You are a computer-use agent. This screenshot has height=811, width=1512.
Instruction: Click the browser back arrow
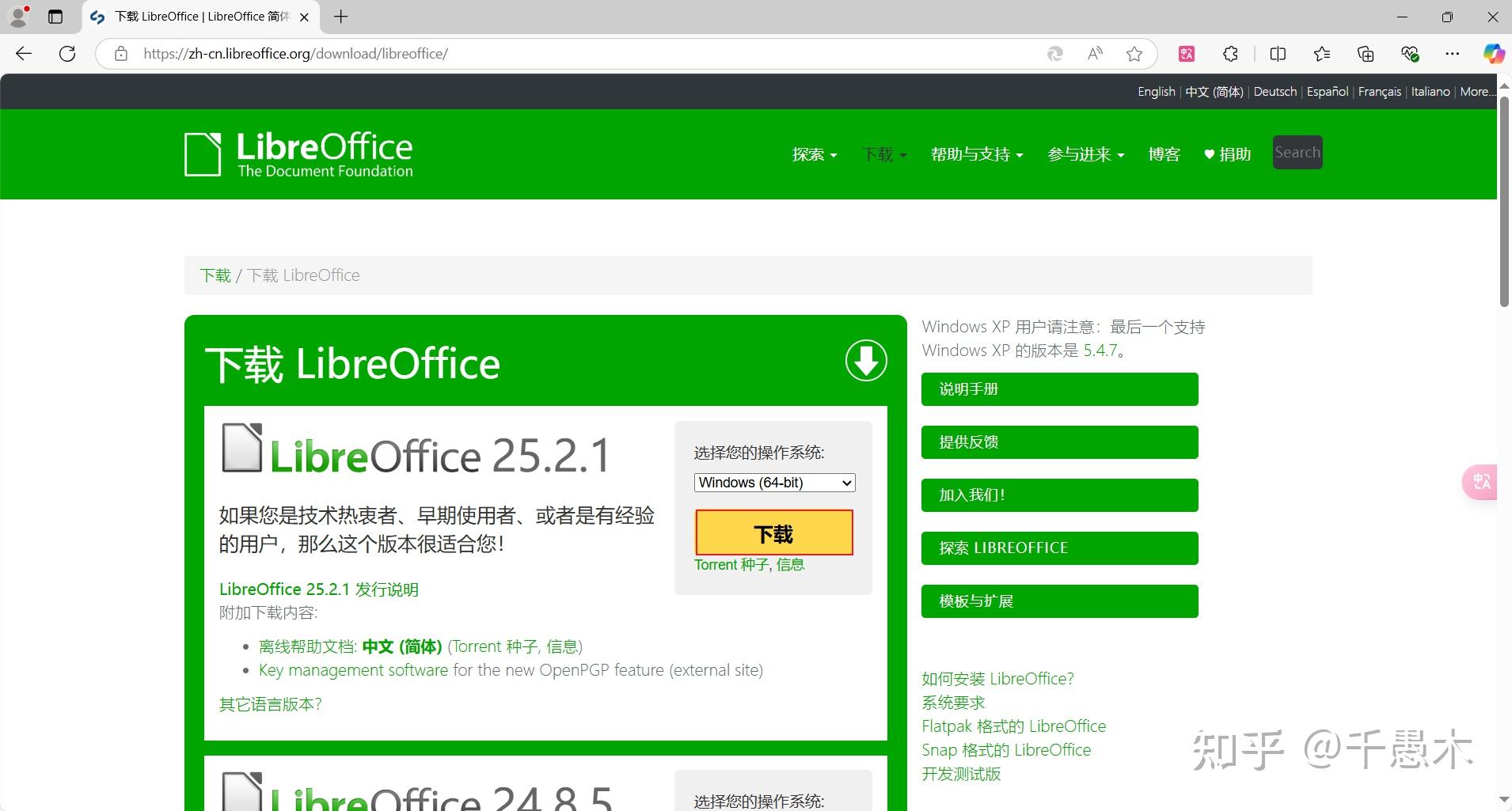click(24, 53)
